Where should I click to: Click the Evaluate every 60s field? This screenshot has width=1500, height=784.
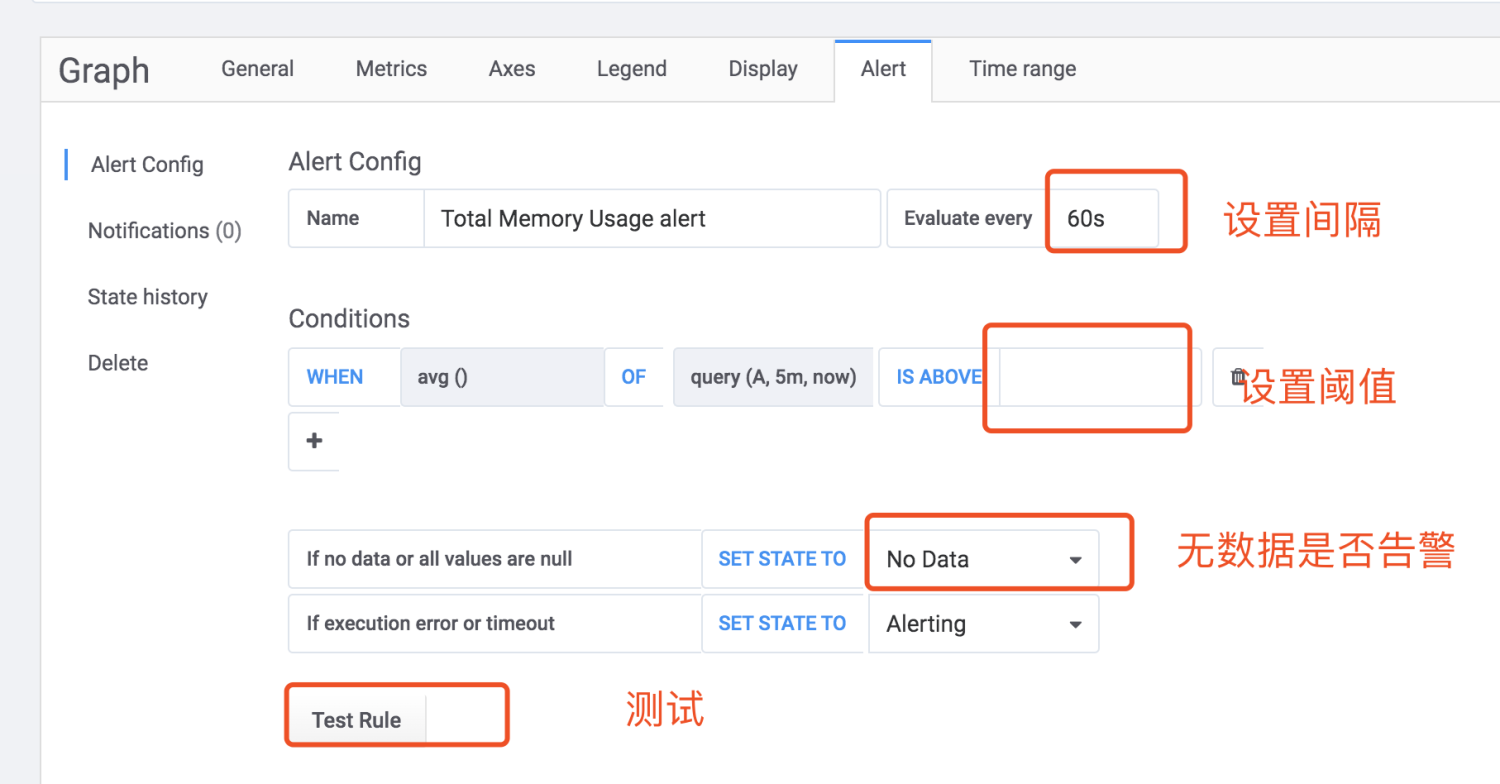tap(1103, 219)
